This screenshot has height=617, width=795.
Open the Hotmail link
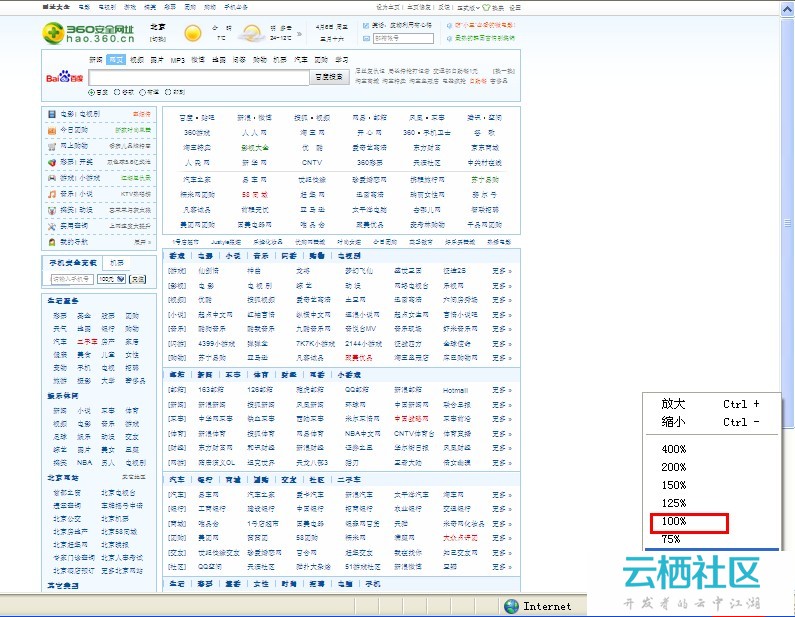pyautogui.click(x=455, y=390)
